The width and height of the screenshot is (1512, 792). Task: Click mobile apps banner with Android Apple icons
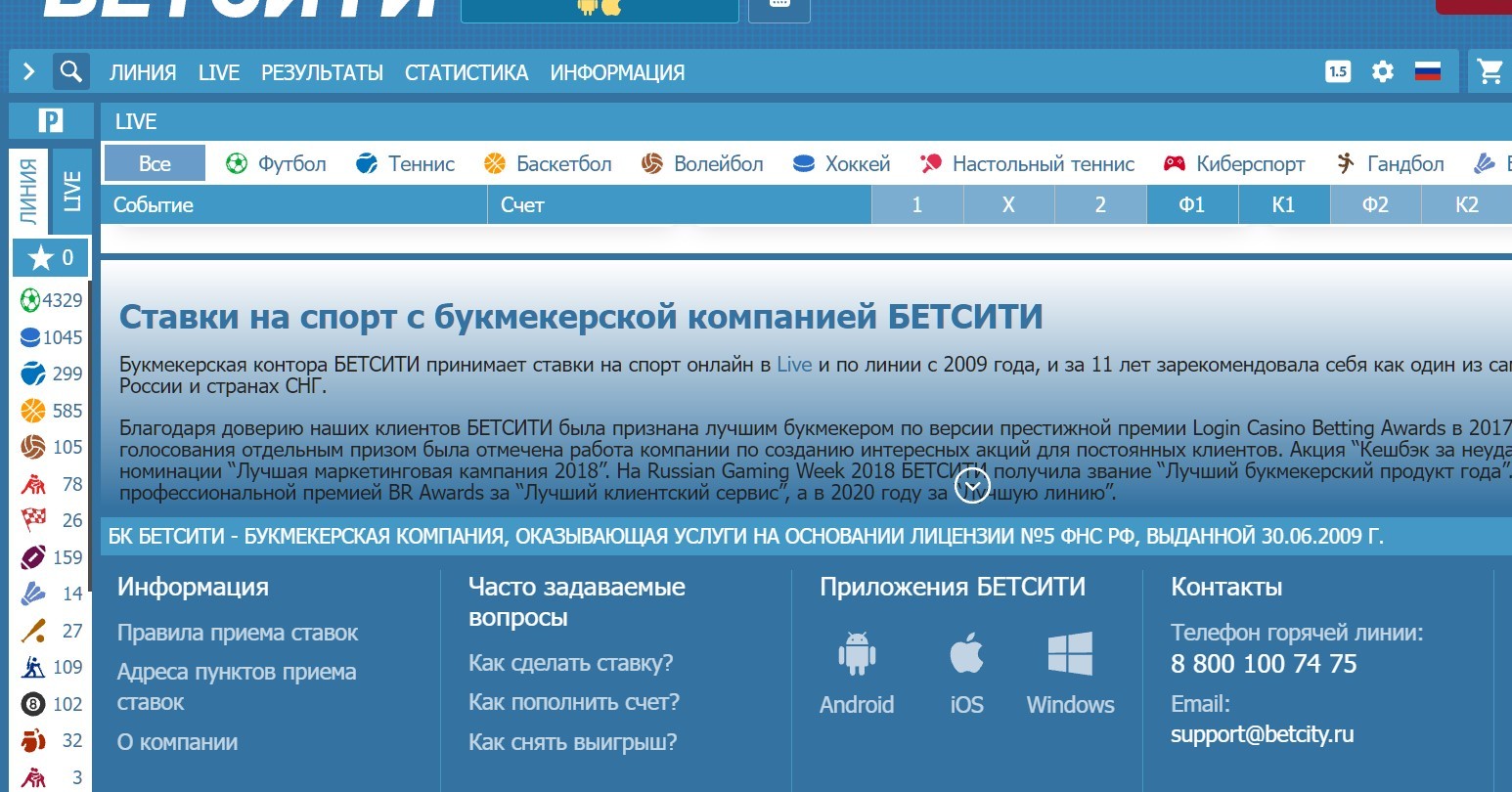[x=600, y=9]
